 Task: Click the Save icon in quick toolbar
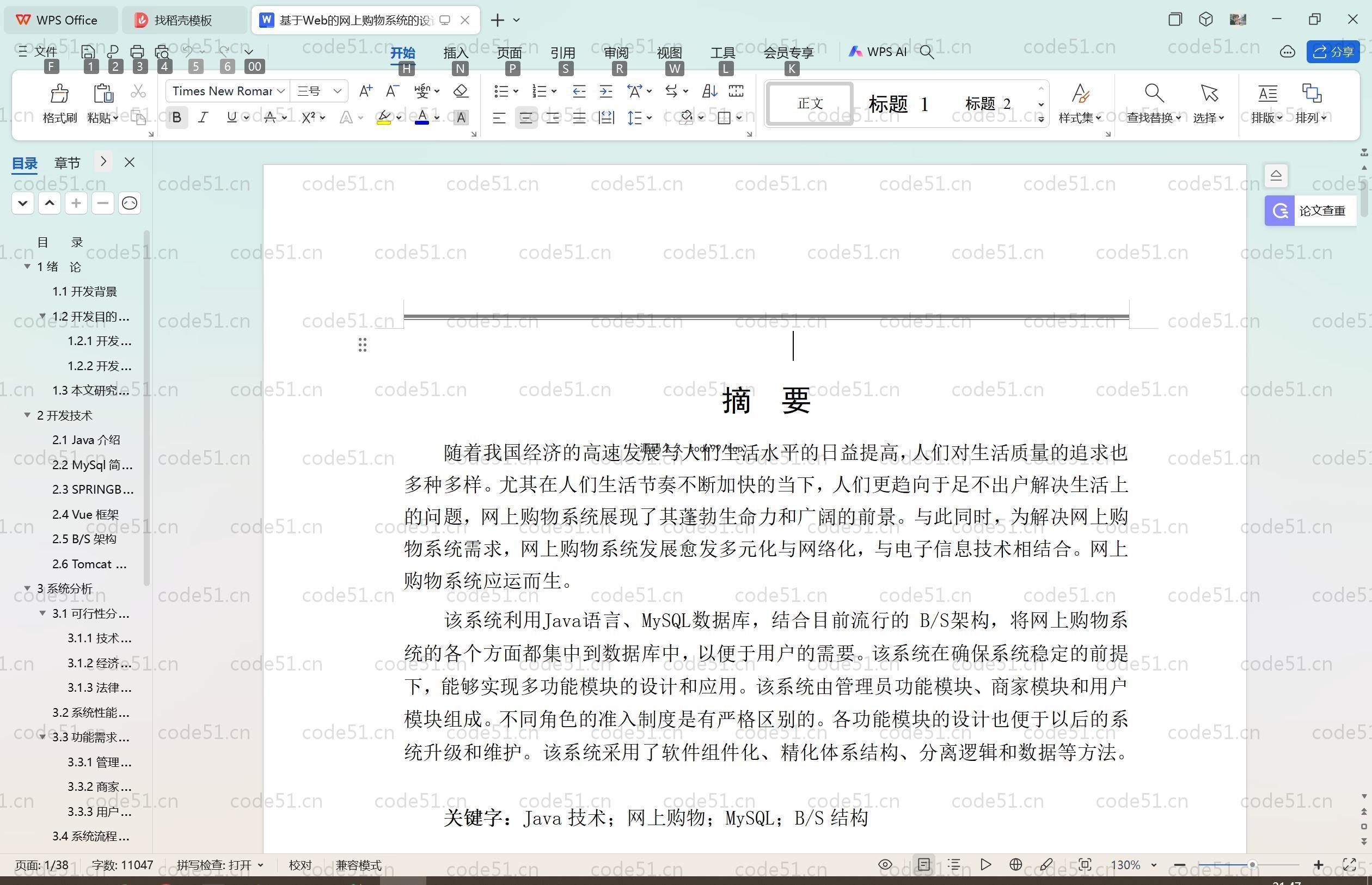point(88,52)
